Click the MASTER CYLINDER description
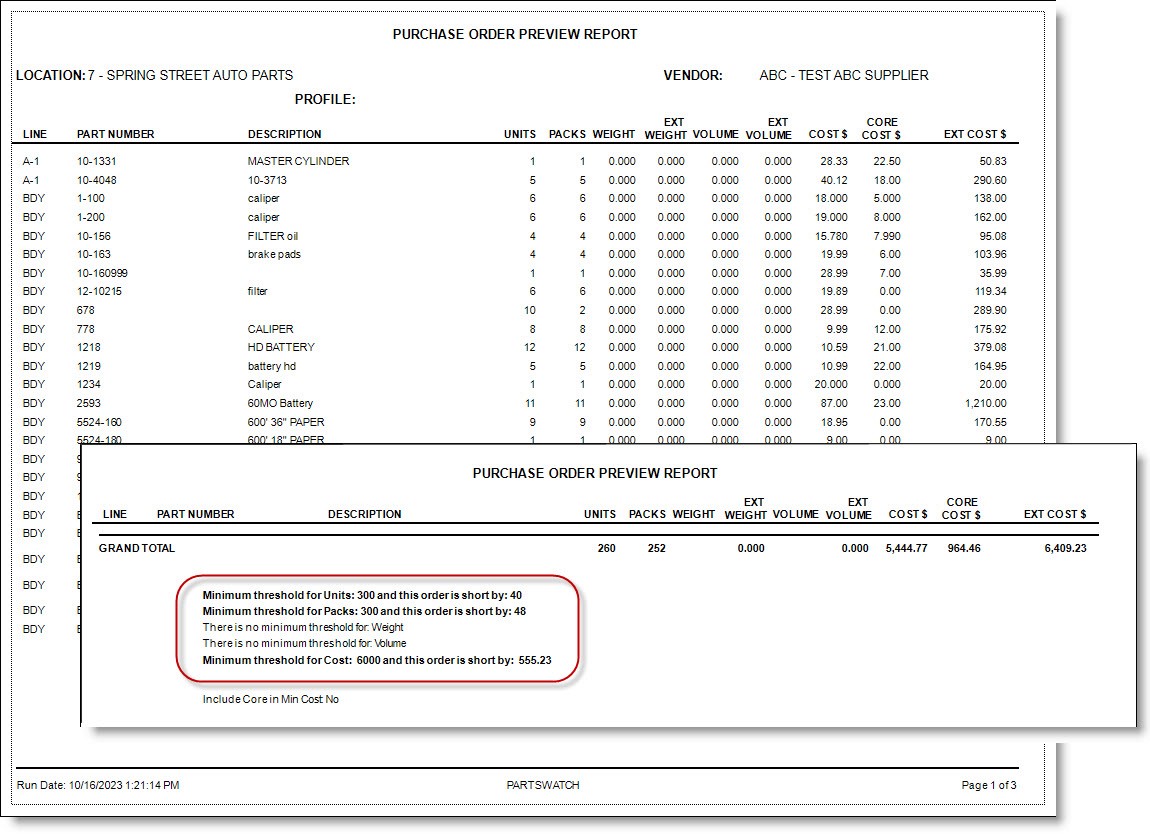The width and height of the screenshot is (1150, 834). pos(298,161)
